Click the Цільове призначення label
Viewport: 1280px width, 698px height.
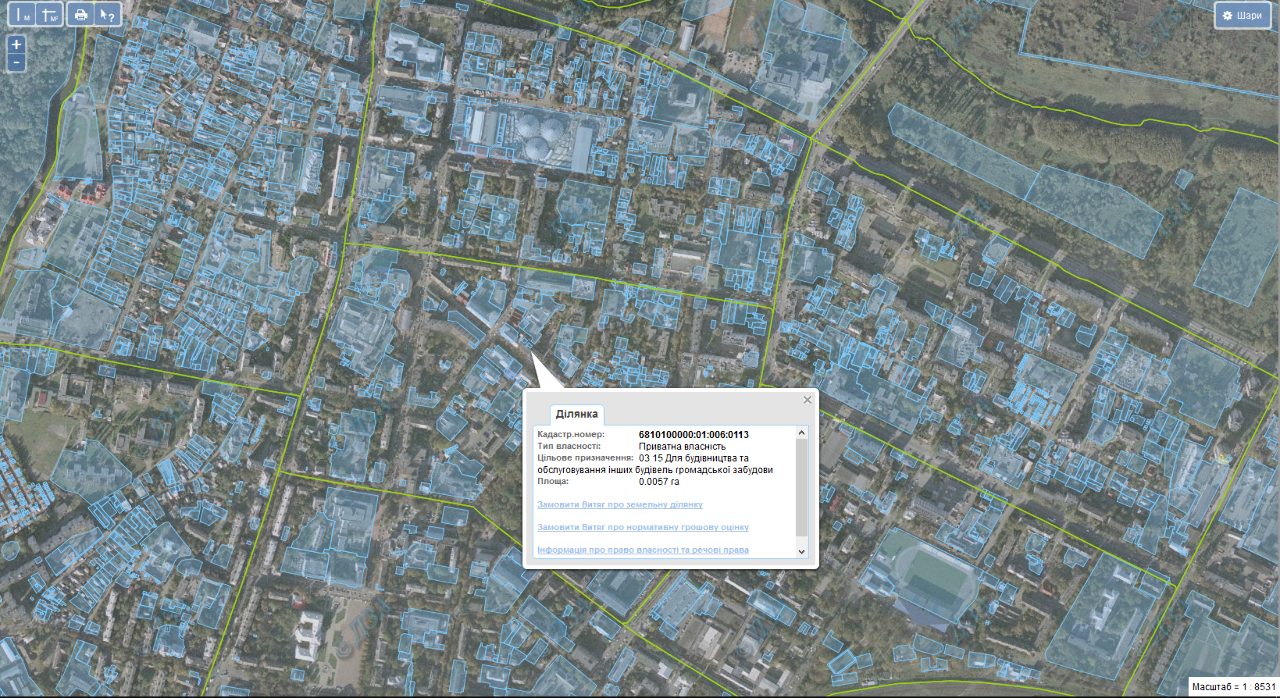[585, 458]
